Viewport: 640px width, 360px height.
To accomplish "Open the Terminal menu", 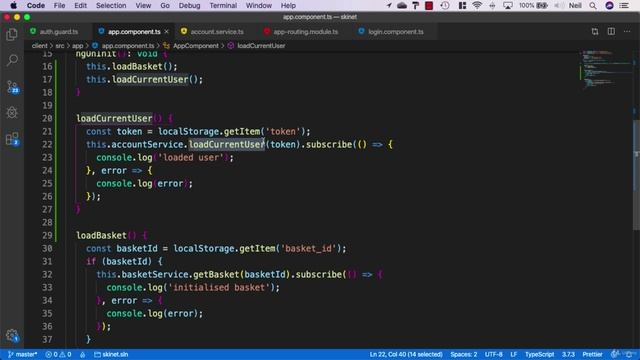I will coord(223,5).
